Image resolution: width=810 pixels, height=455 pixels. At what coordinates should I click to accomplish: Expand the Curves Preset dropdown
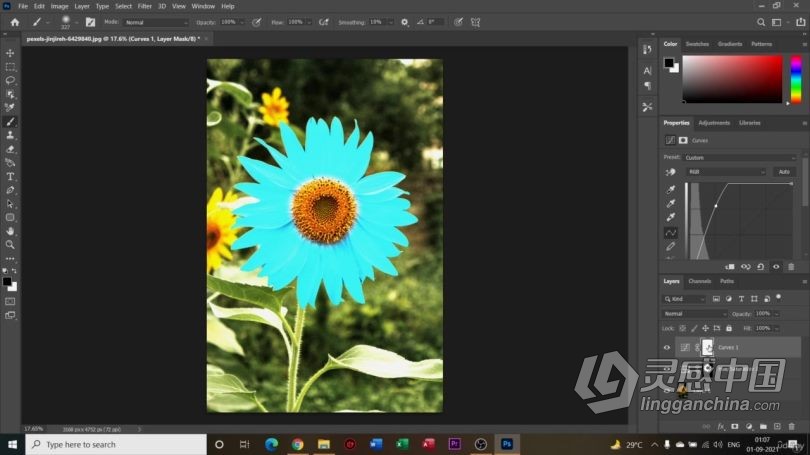click(740, 157)
